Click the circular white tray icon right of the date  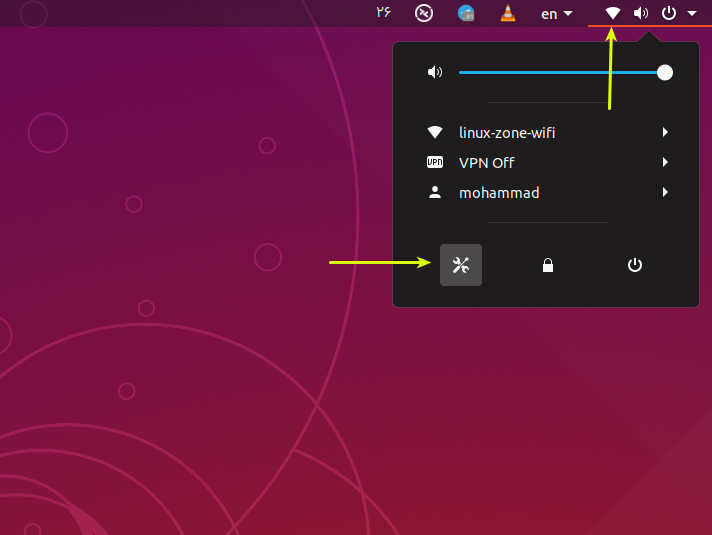[424, 13]
